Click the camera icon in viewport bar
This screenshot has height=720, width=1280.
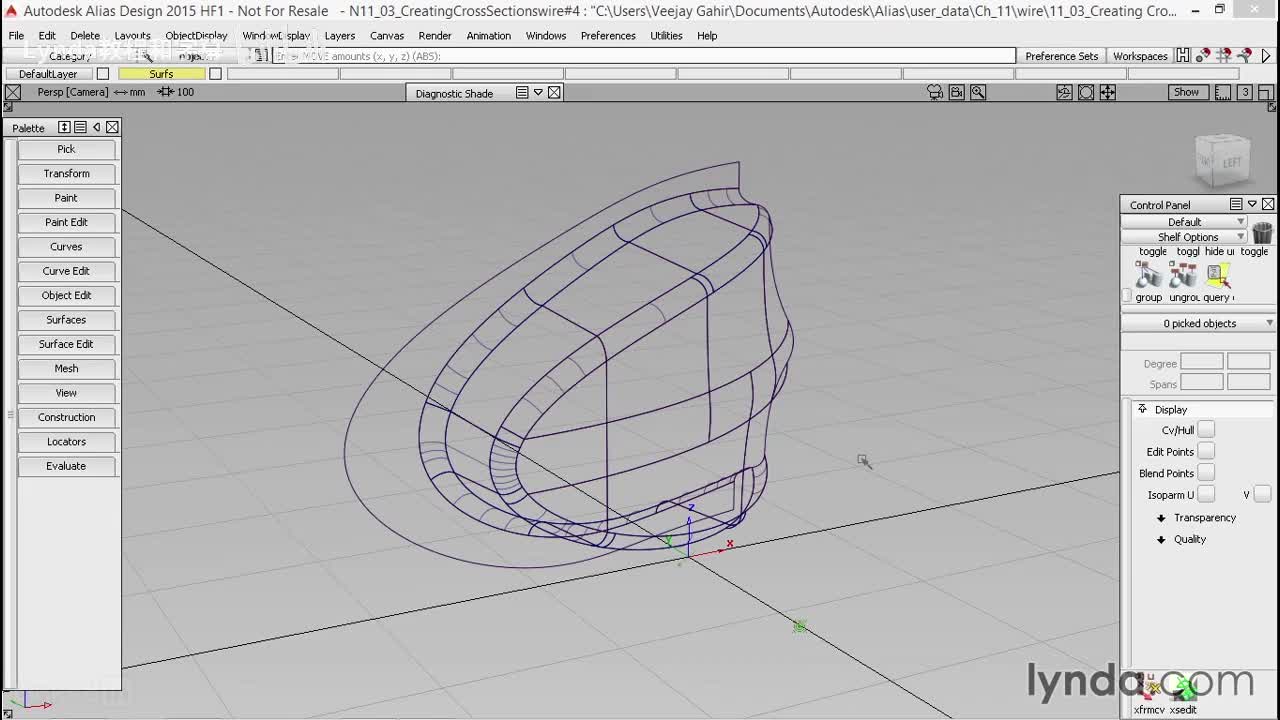coord(935,92)
